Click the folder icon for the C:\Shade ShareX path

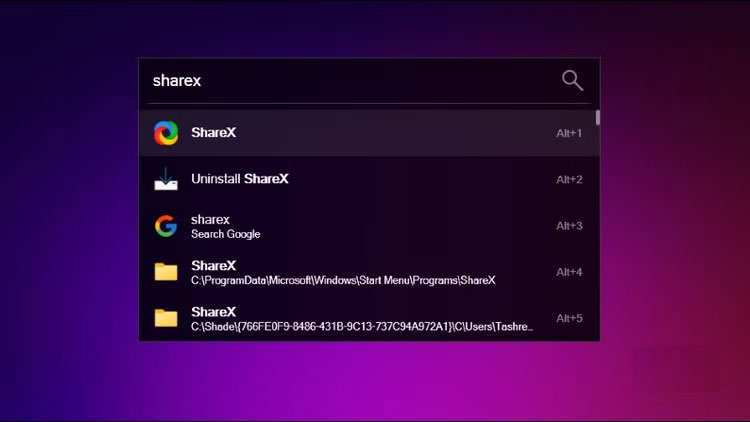tap(166, 318)
